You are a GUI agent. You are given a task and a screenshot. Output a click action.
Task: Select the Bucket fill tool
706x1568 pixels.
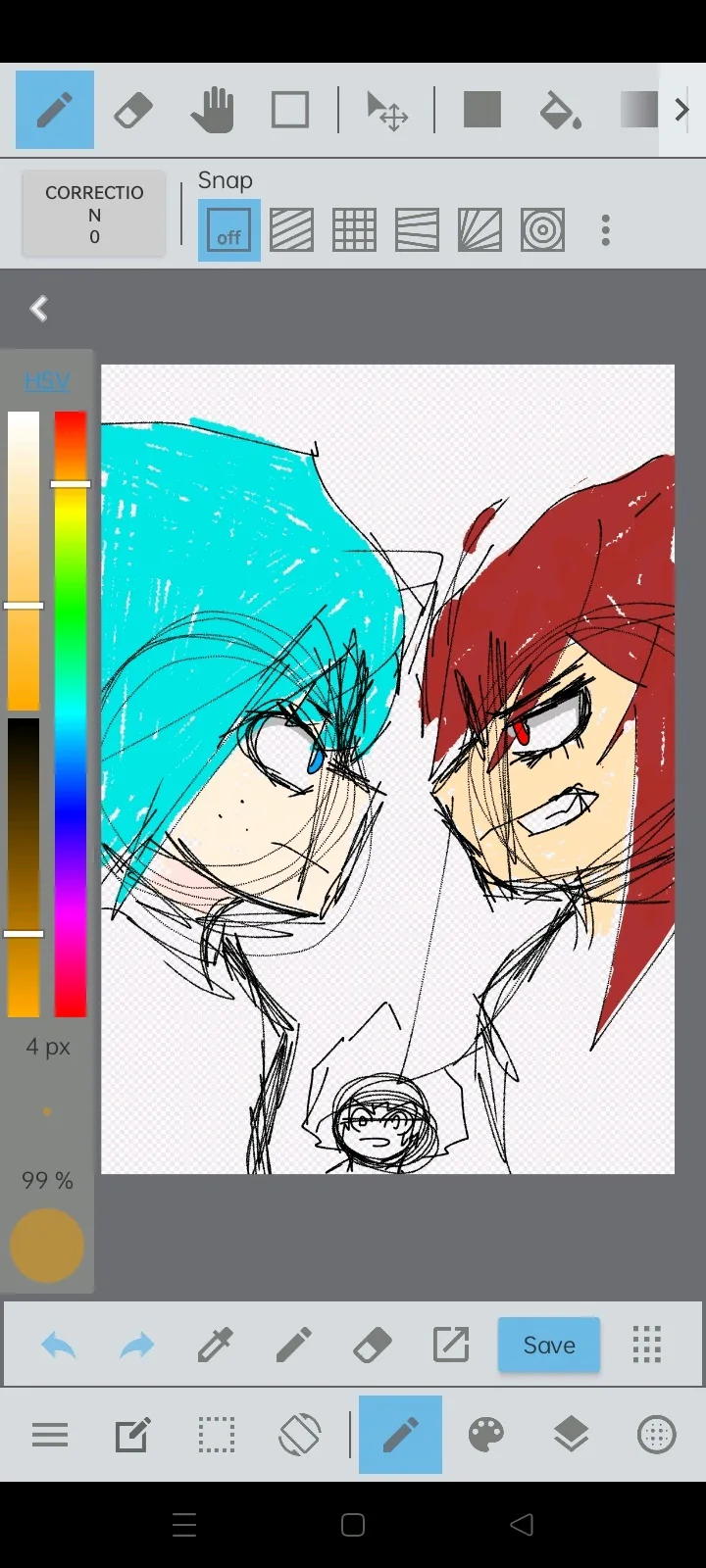[561, 111]
